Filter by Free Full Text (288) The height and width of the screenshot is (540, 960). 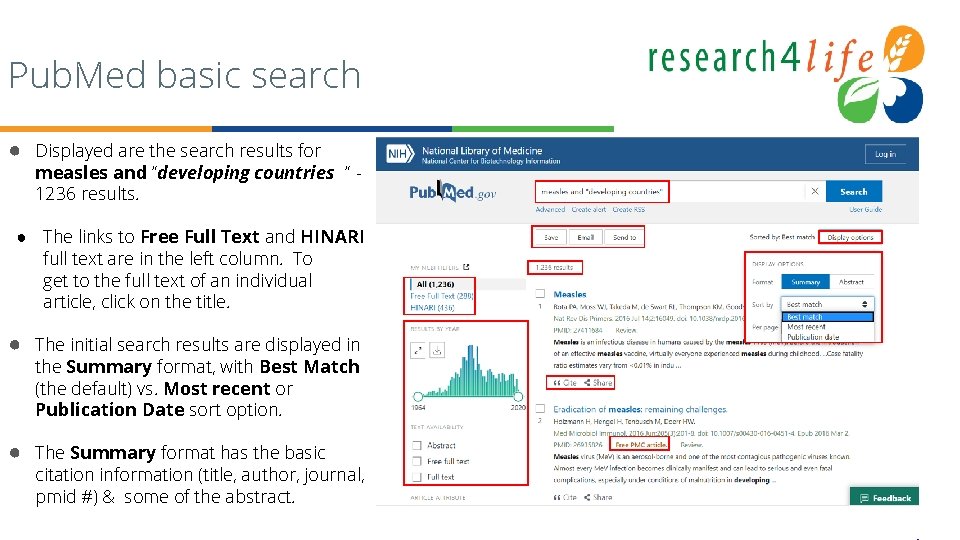pos(441,296)
